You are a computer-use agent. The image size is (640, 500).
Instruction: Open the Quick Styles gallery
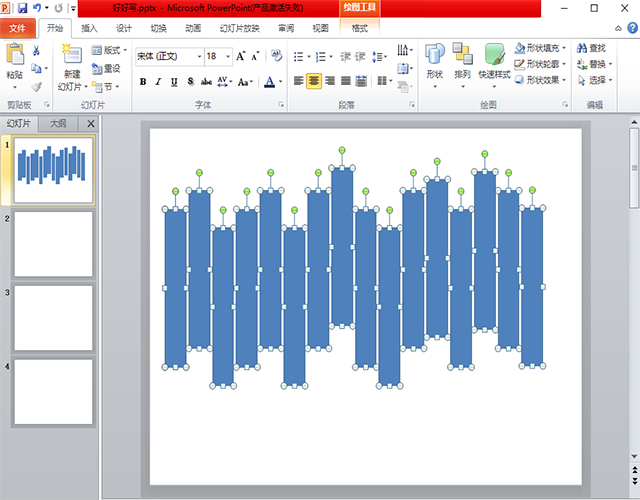pos(494,65)
